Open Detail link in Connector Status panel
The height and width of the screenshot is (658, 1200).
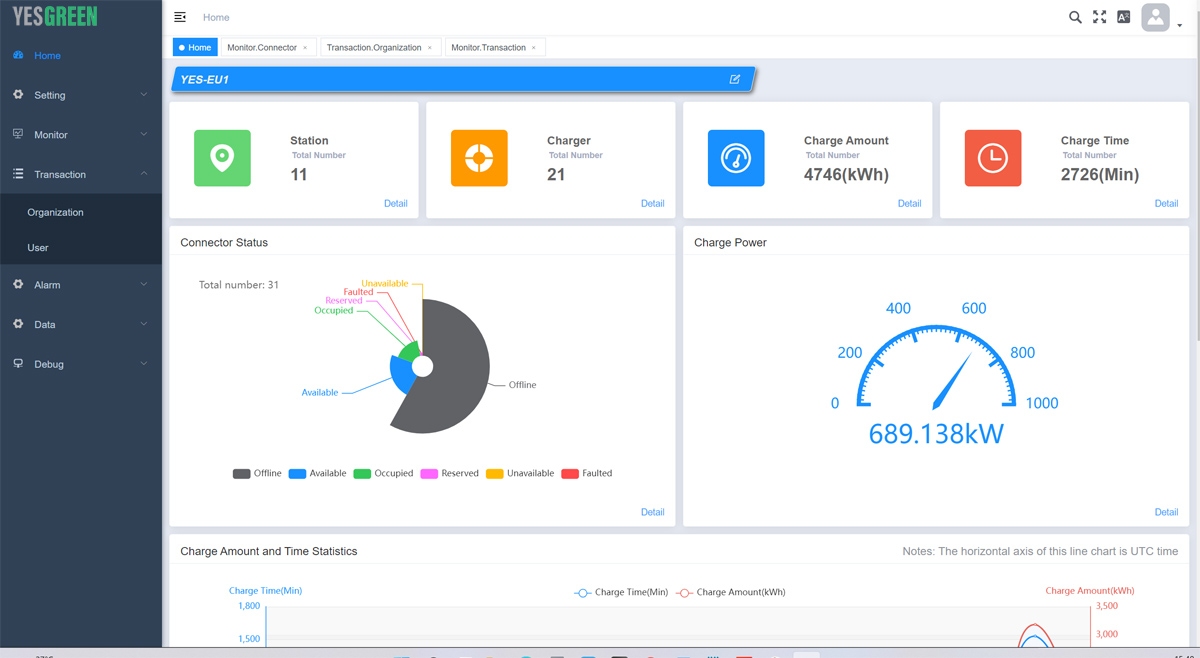click(x=652, y=512)
